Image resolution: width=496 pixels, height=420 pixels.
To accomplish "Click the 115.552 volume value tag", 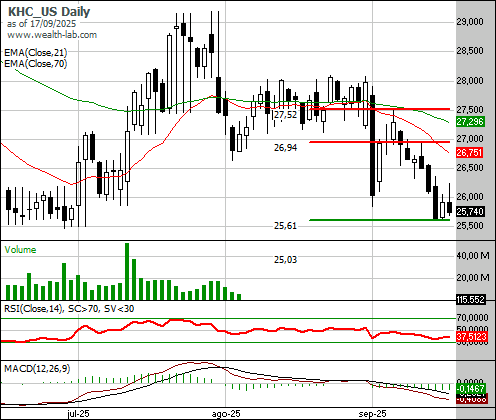I will (470, 299).
